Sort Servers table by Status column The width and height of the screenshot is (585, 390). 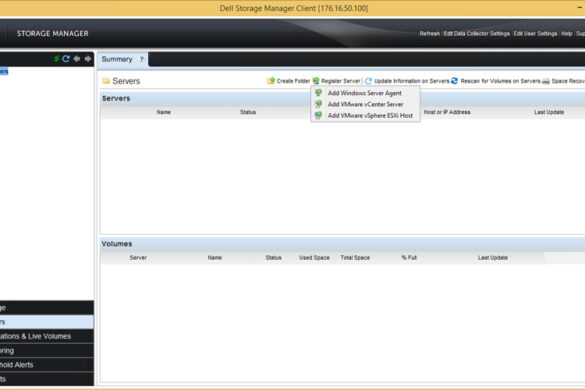coord(248,112)
